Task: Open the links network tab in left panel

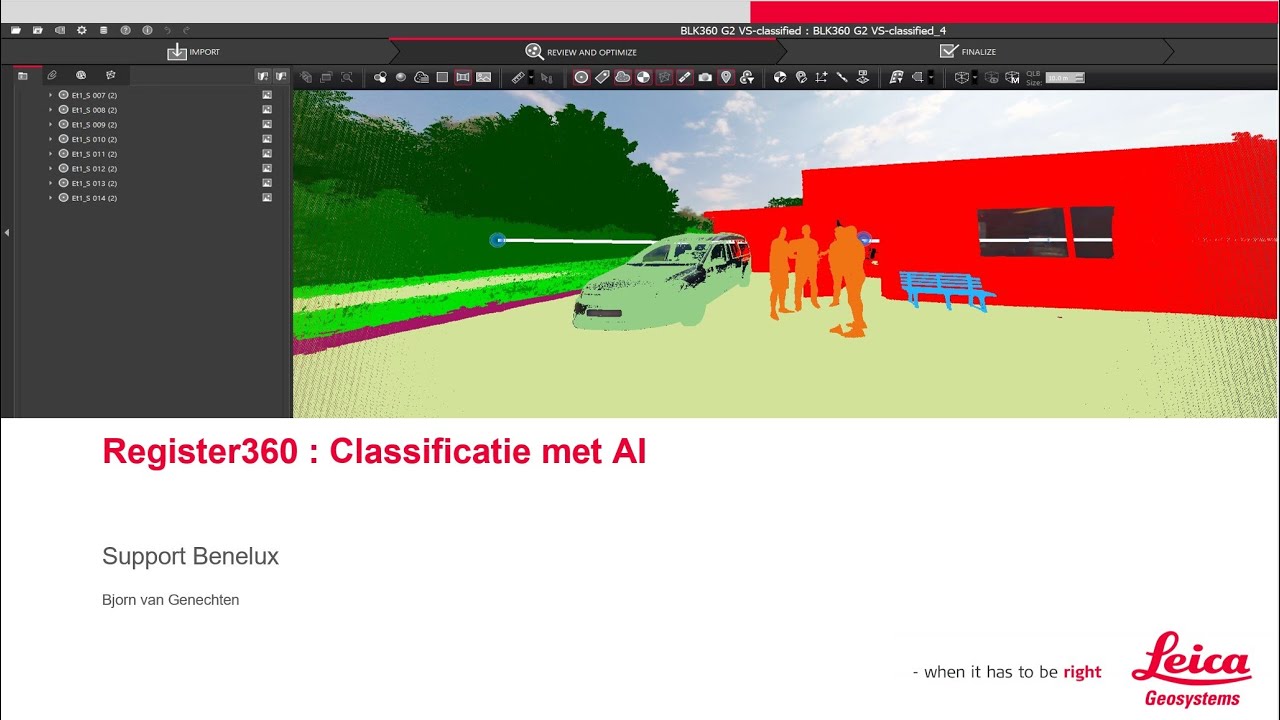Action: (x=111, y=75)
